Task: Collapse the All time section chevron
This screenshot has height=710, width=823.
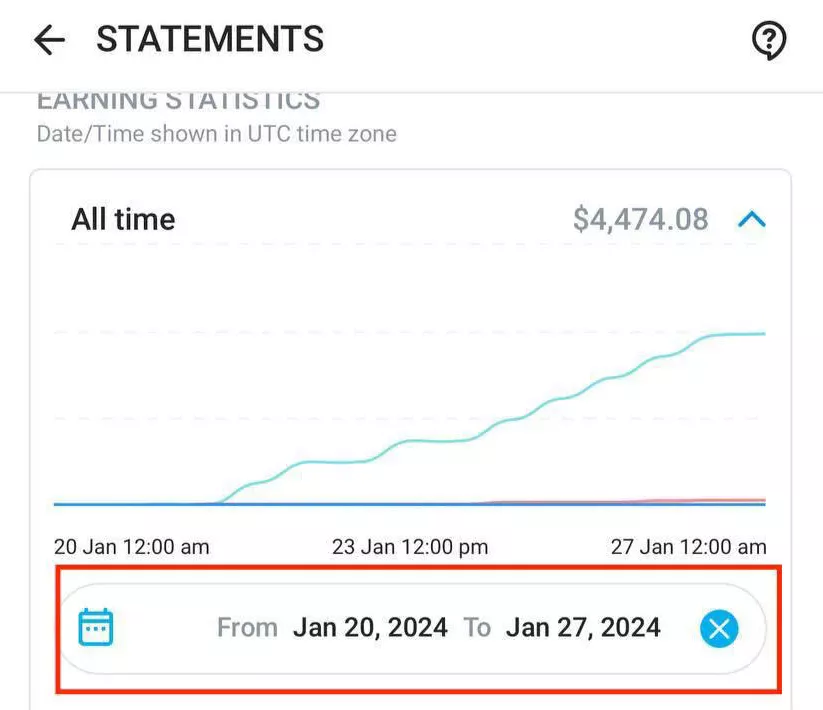Action: coord(752,219)
